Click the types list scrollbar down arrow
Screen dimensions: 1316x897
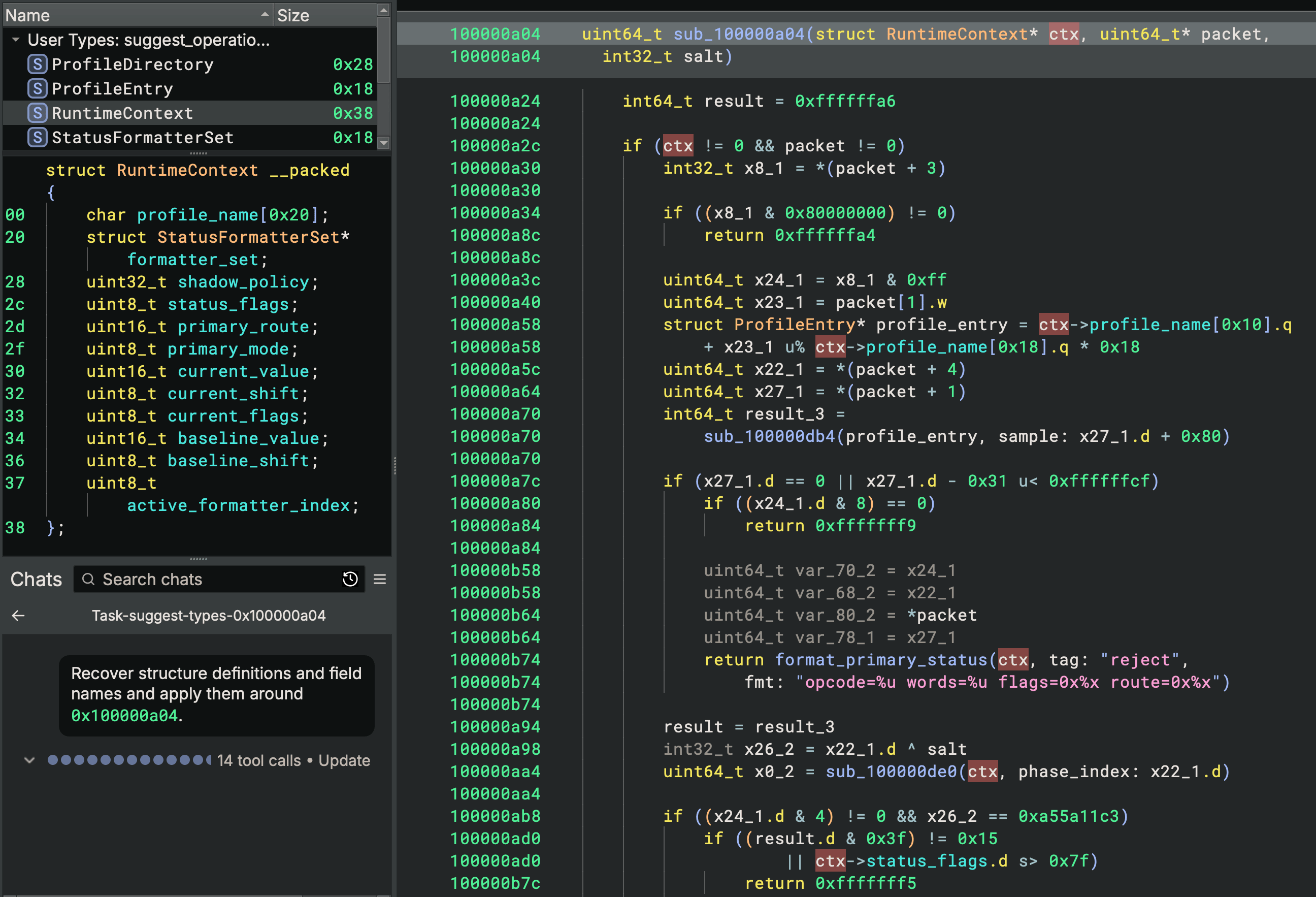[x=383, y=143]
